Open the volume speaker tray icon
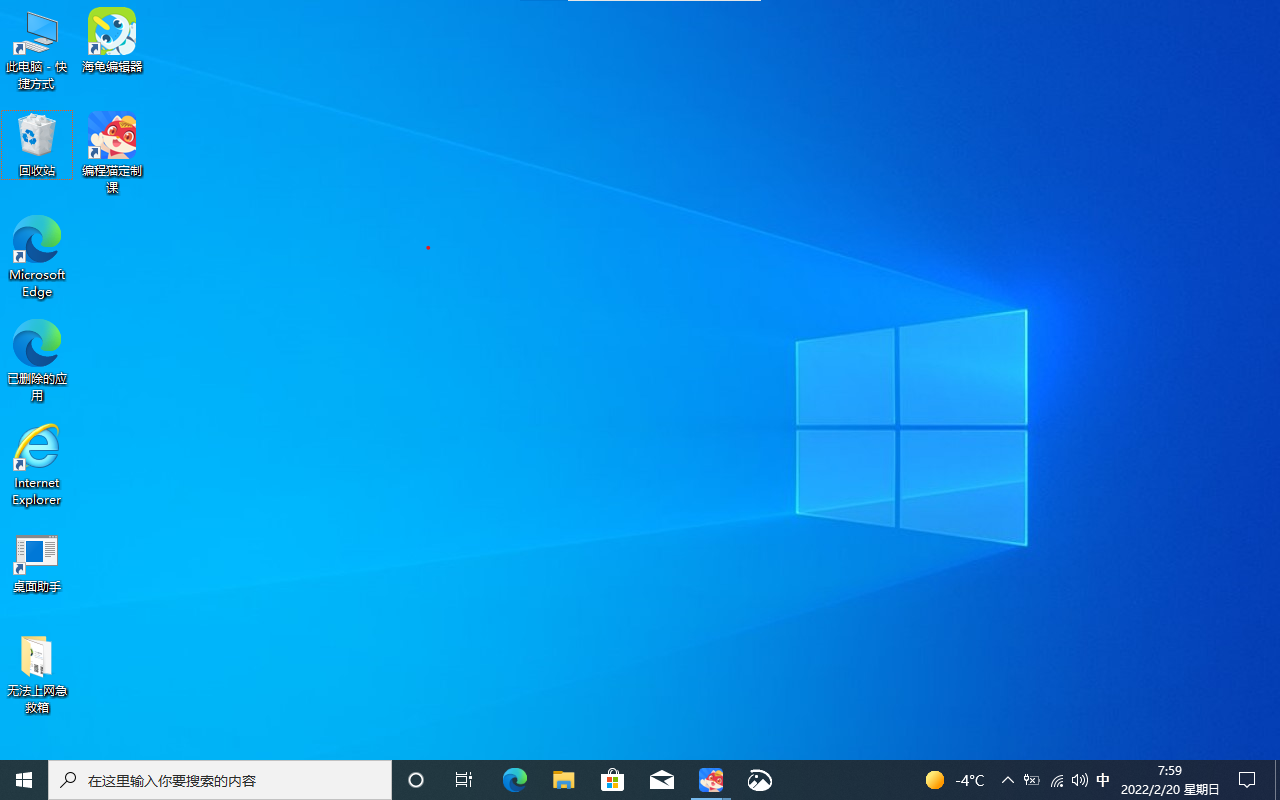 1080,780
